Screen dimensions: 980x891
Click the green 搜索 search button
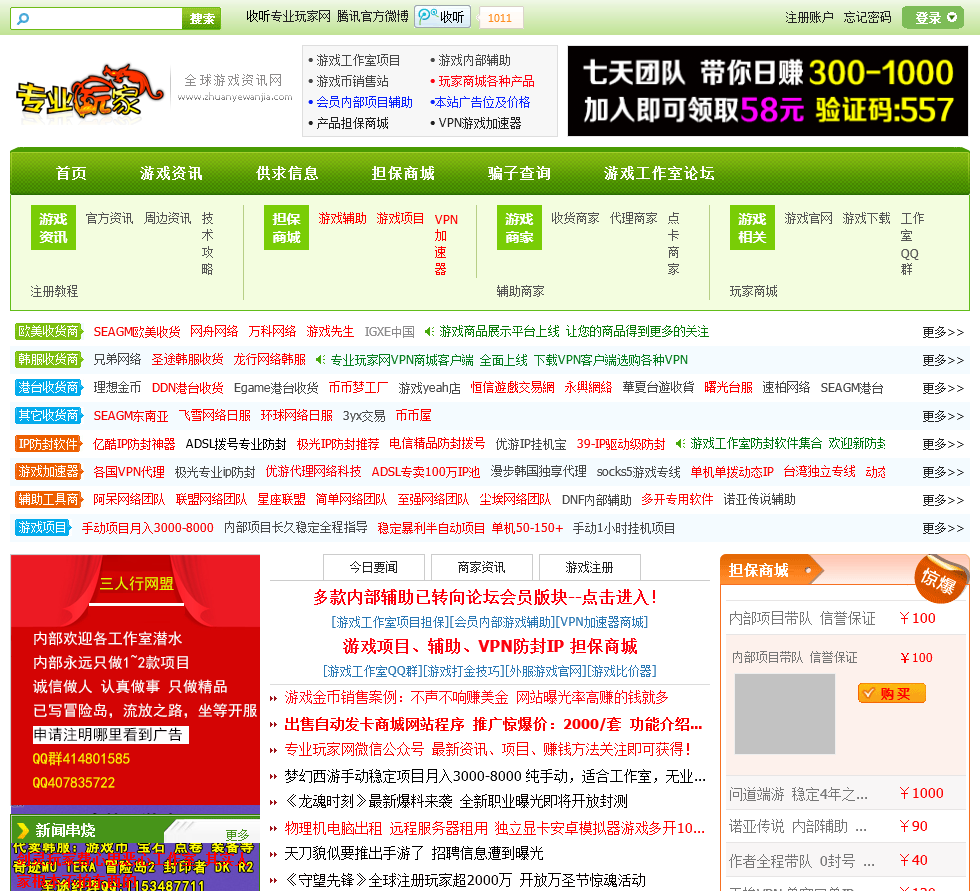[x=201, y=19]
